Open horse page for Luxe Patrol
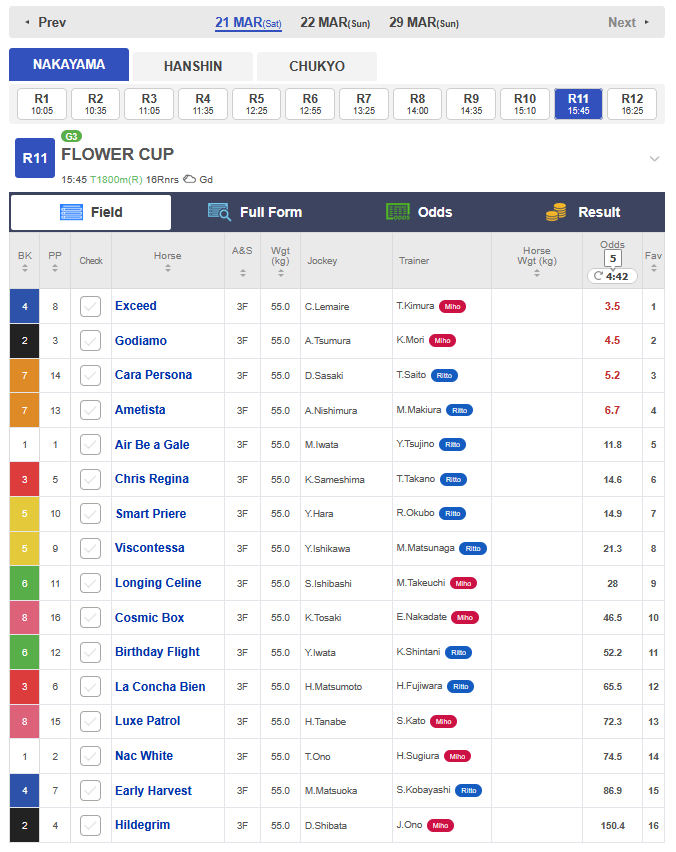 point(148,721)
